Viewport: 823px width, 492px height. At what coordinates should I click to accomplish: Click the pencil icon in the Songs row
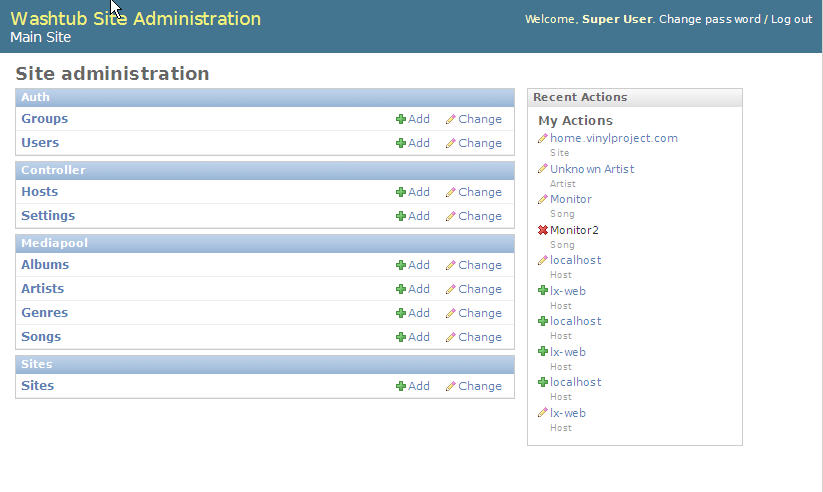[x=450, y=337]
